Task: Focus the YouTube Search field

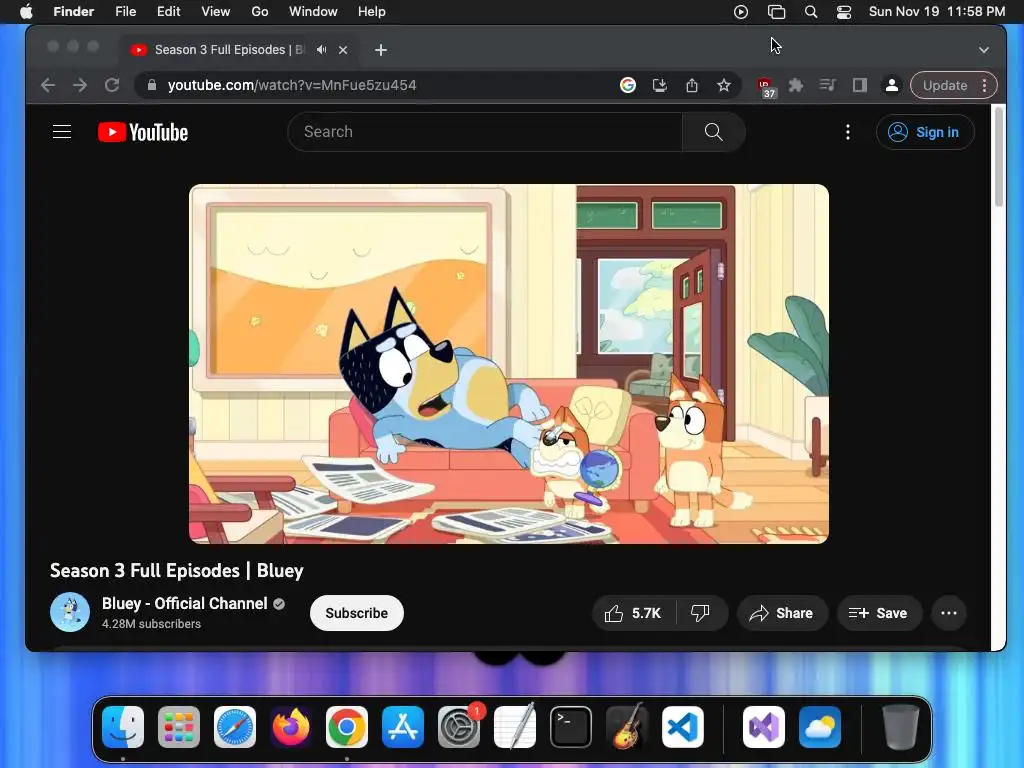Action: point(485,132)
